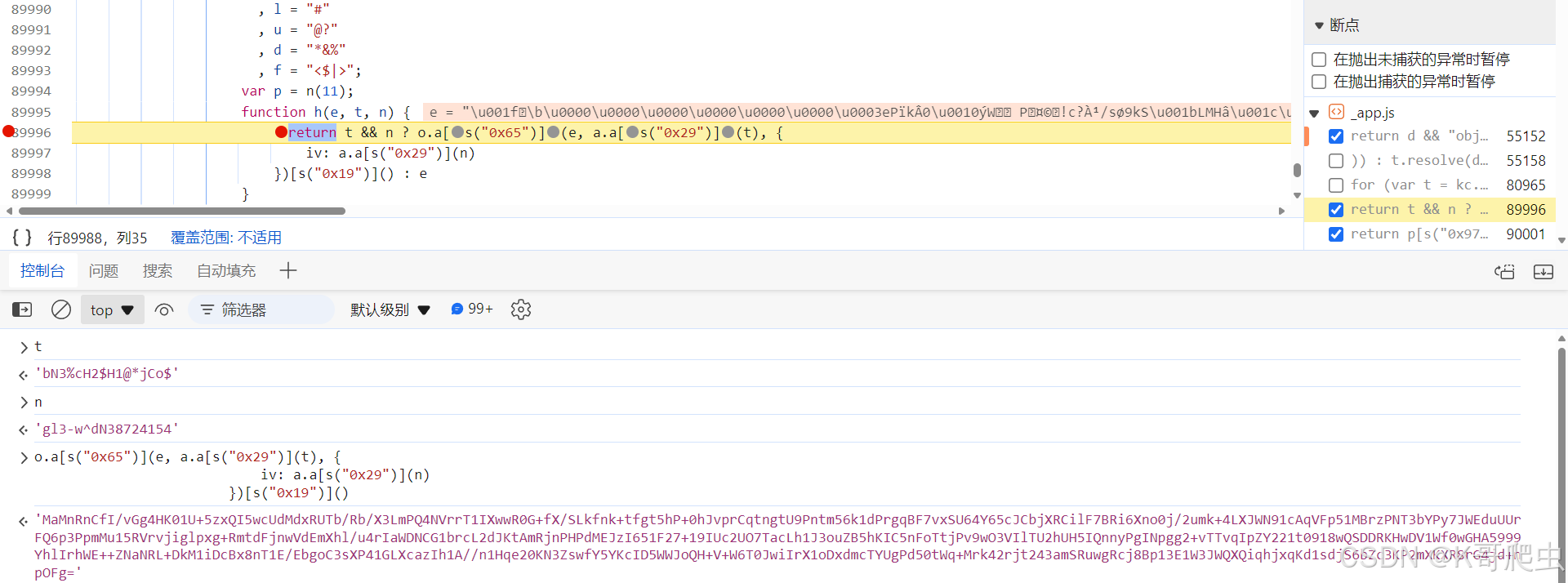1568x583 pixels.
Task: Click the editor vertical scrollbar thumb
Action: point(1297,170)
